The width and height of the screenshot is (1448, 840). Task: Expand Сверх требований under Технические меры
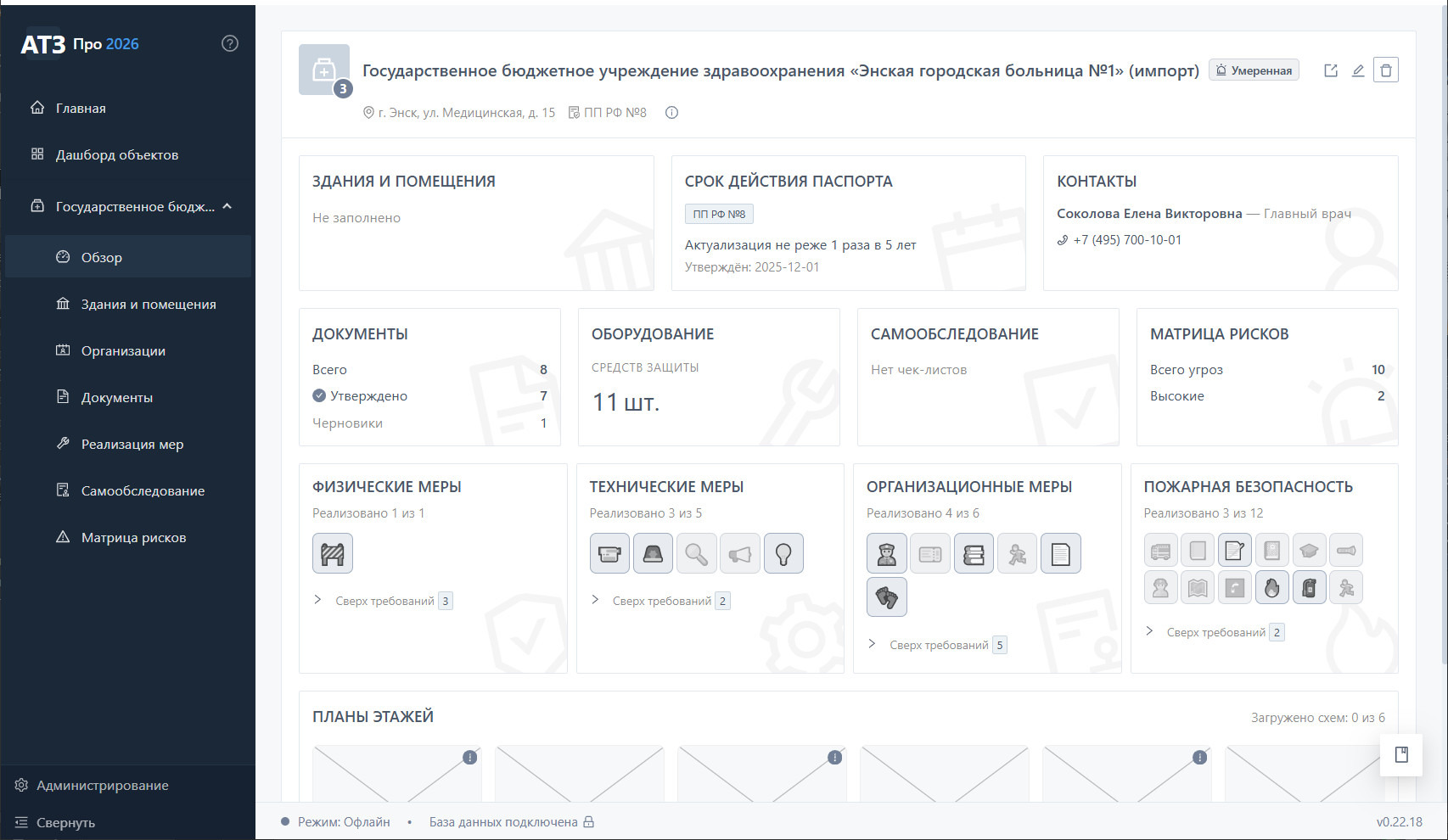[x=660, y=601]
